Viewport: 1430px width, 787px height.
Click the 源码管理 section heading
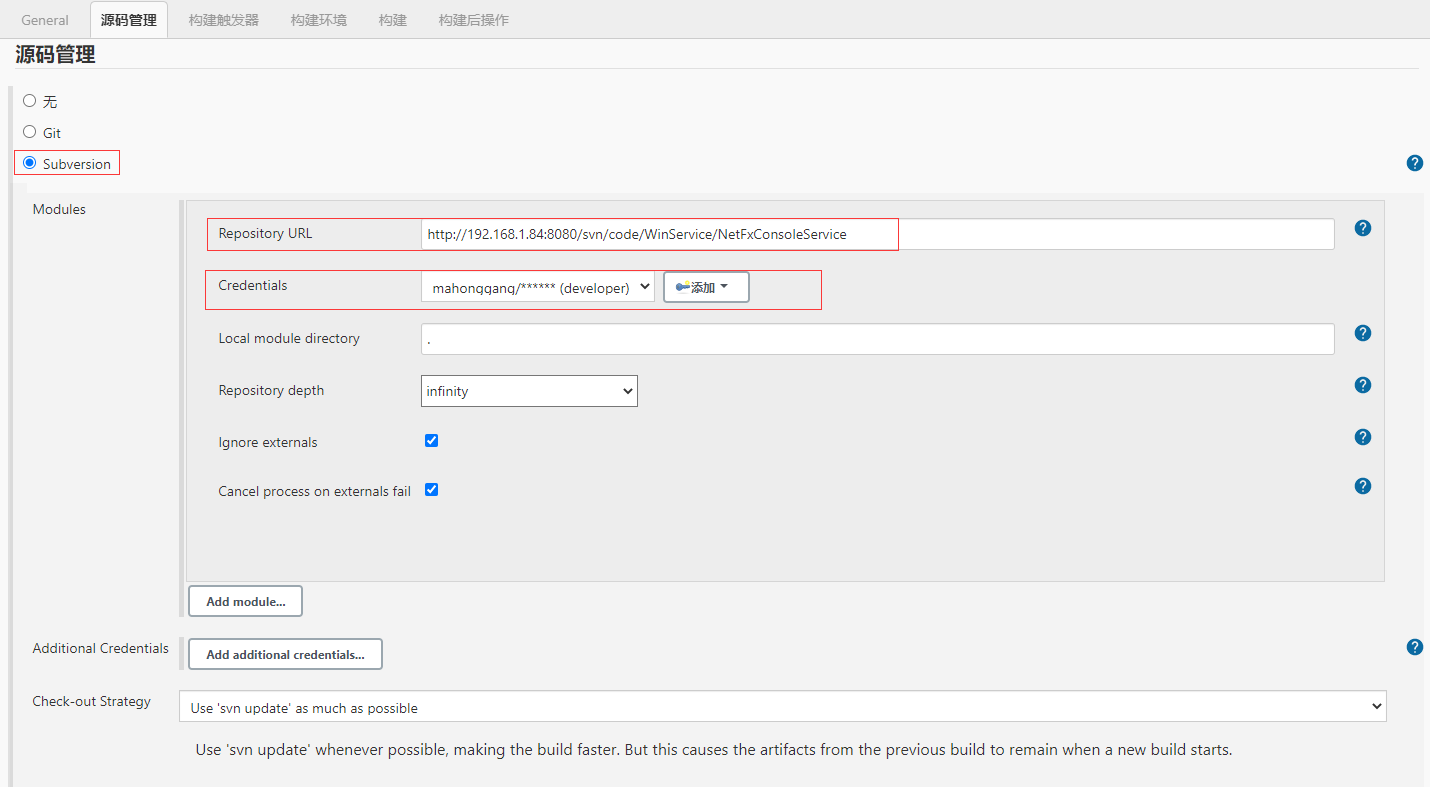55,55
